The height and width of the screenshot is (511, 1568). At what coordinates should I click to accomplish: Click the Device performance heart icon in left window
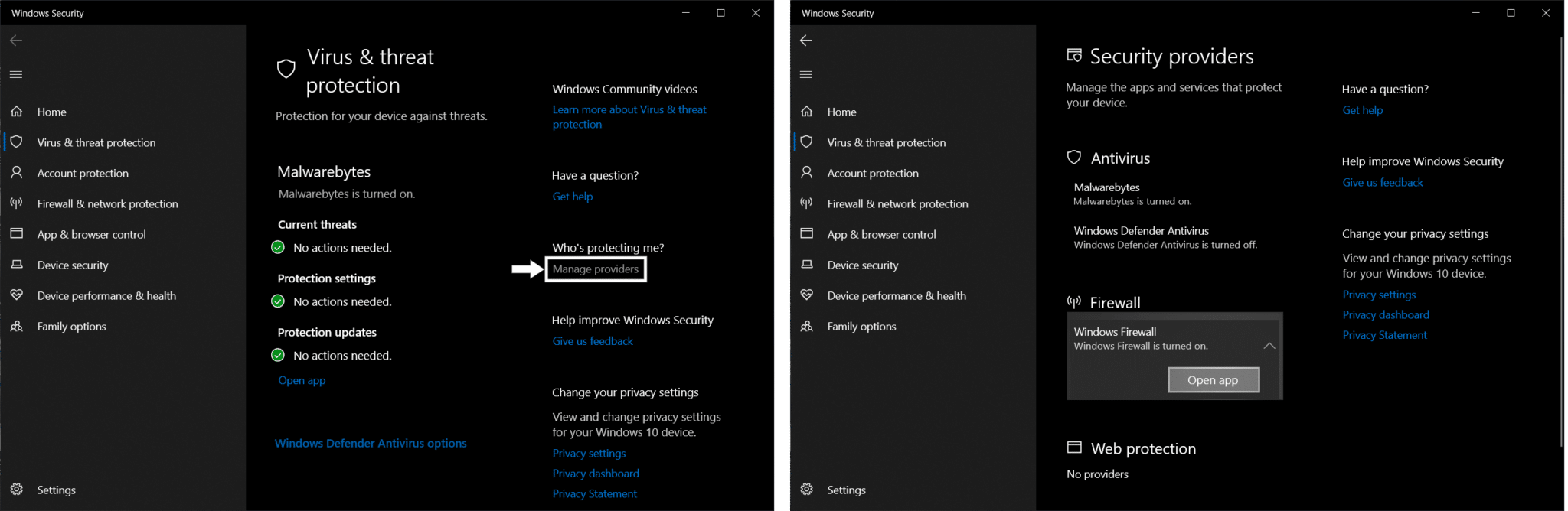tap(16, 295)
